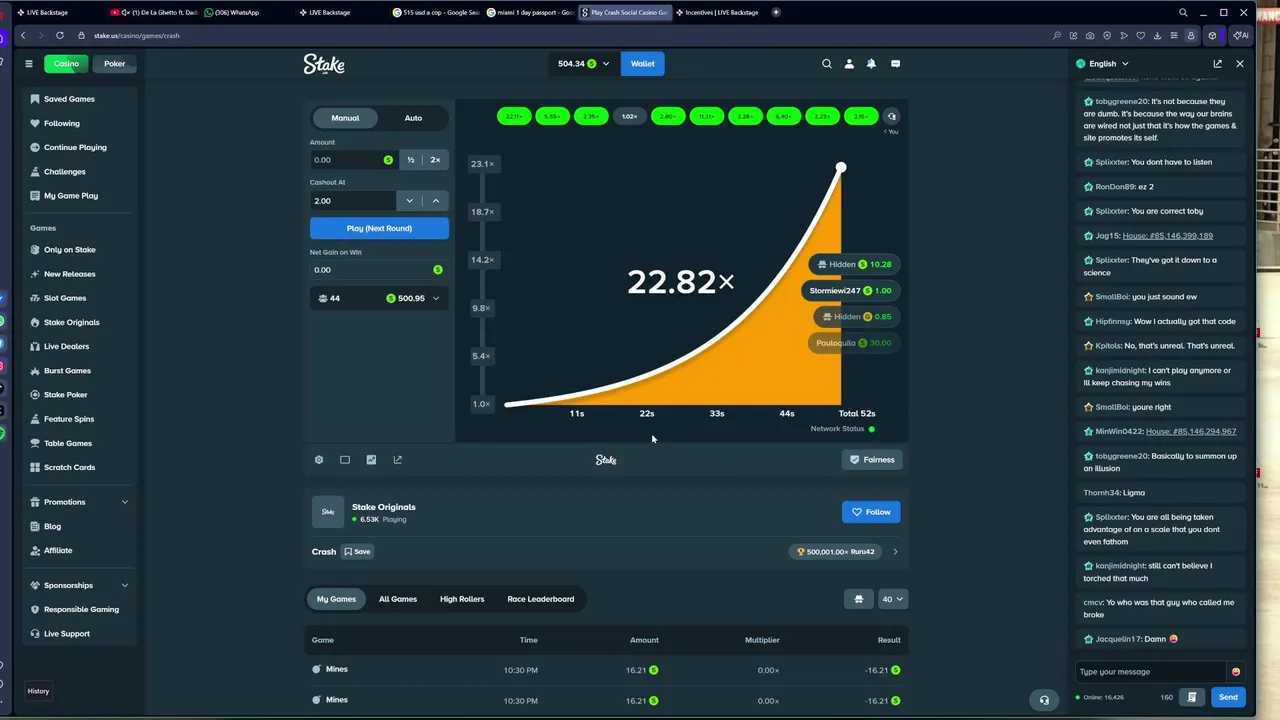1280x720 pixels.
Task: Decrease Cashout At value with down arrow
Action: tap(409, 201)
